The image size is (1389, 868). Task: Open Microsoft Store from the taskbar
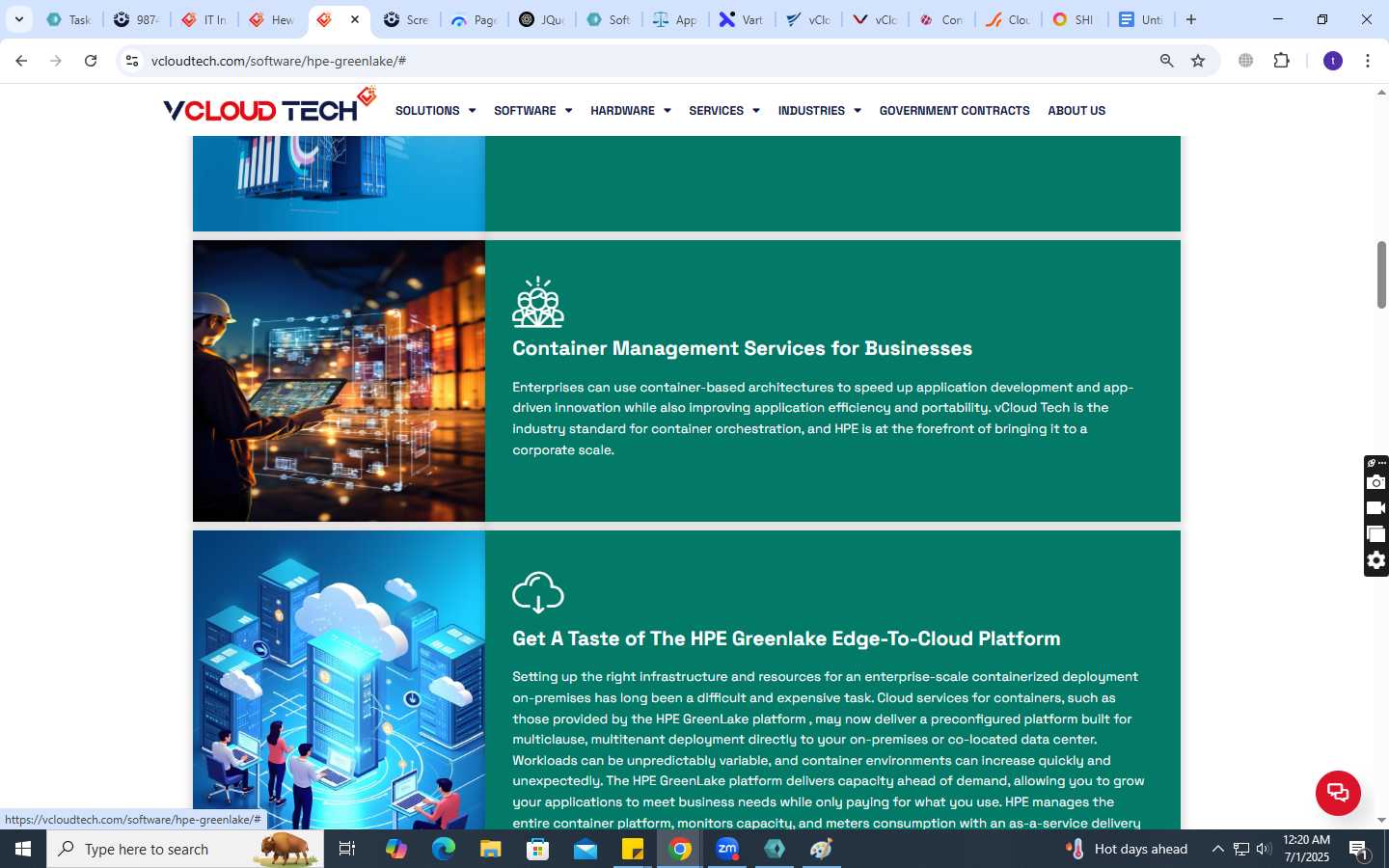[x=538, y=849]
